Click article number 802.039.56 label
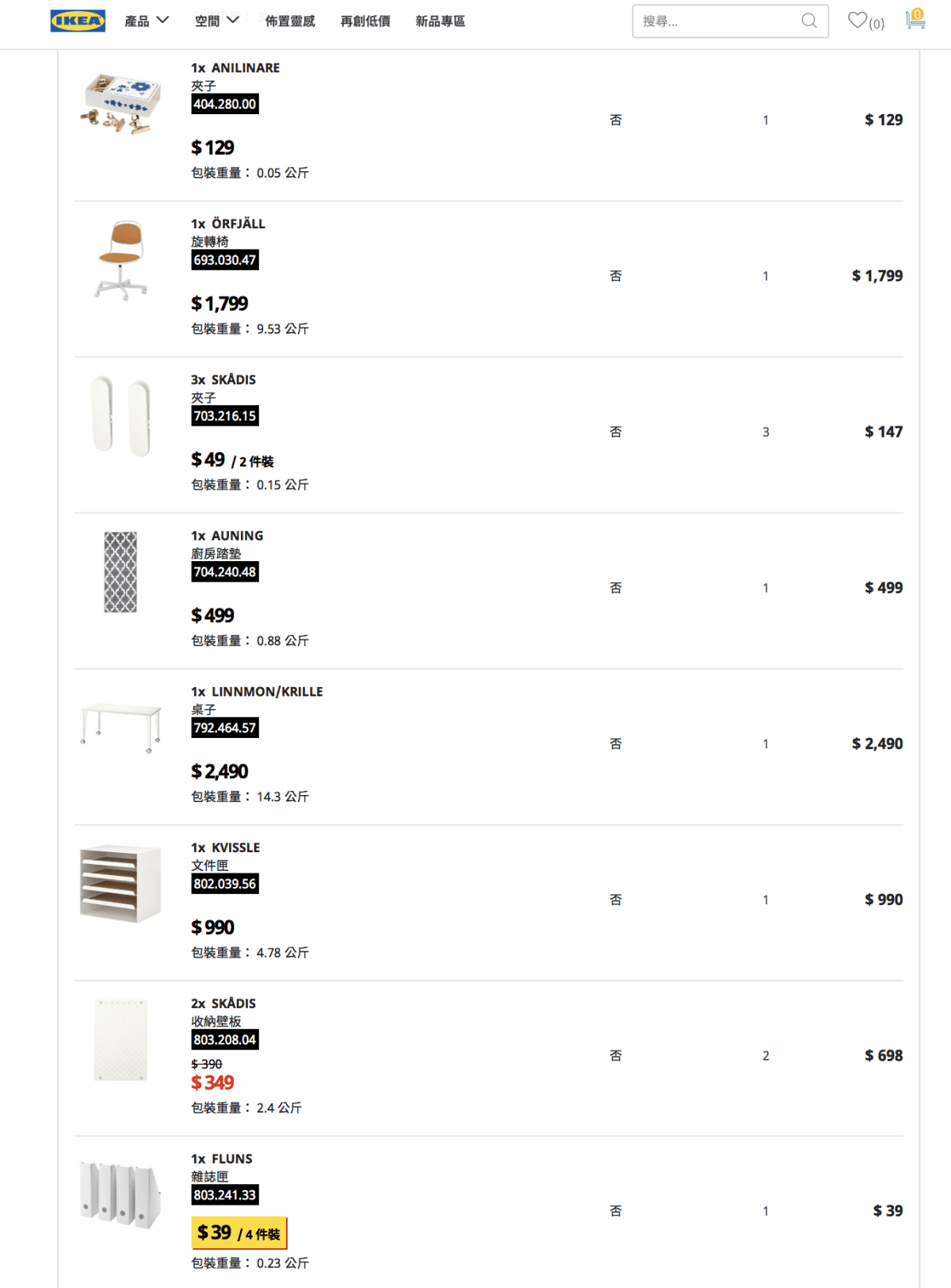Image resolution: width=951 pixels, height=1288 pixels. (225, 884)
